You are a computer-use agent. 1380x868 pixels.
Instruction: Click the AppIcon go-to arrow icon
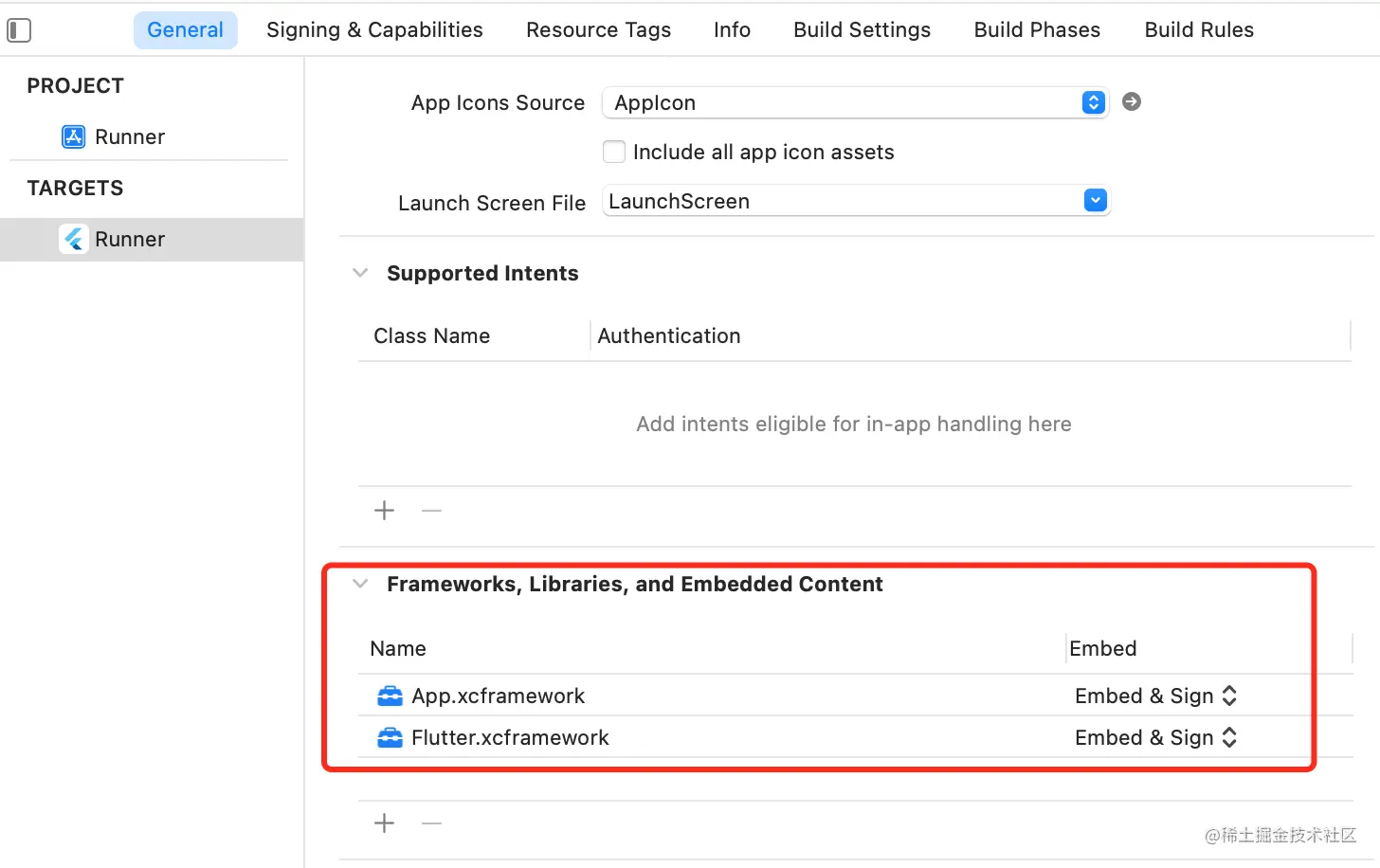(1131, 101)
